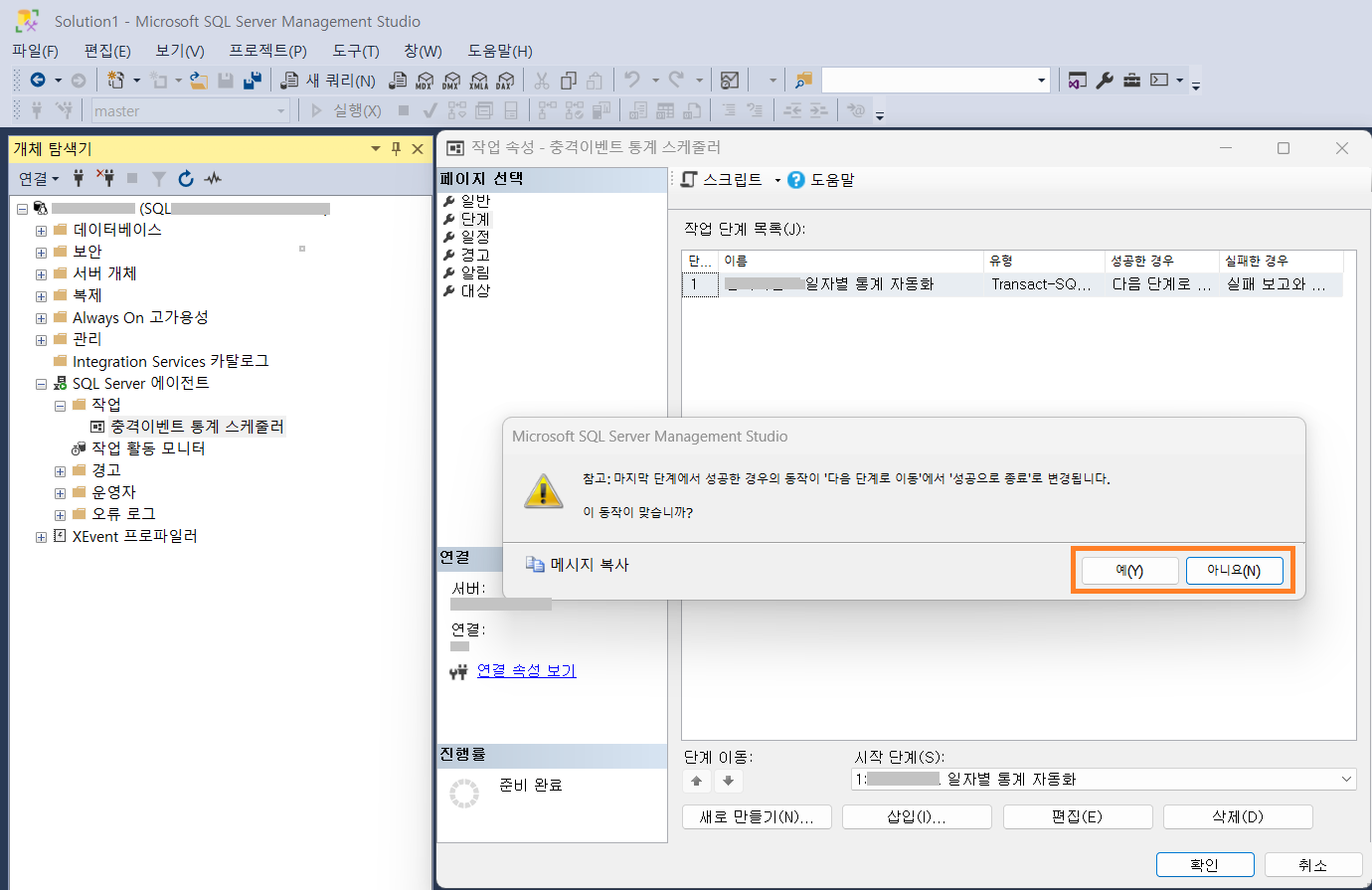Image resolution: width=1372 pixels, height=890 pixels.
Task: Expand the XEvent 프로파일러 node
Action: pos(41,537)
